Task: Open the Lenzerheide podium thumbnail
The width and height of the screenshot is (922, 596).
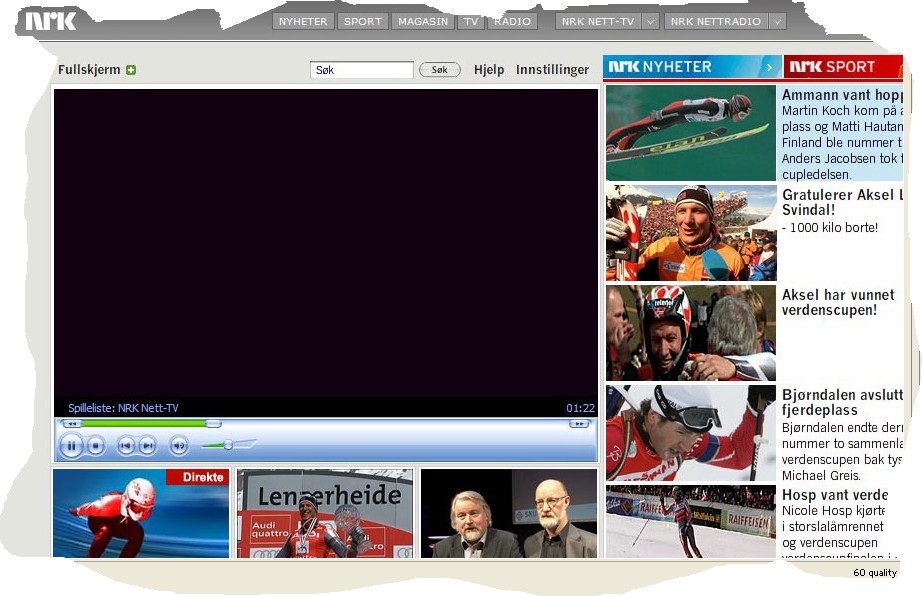Action: pyautogui.click(x=325, y=513)
